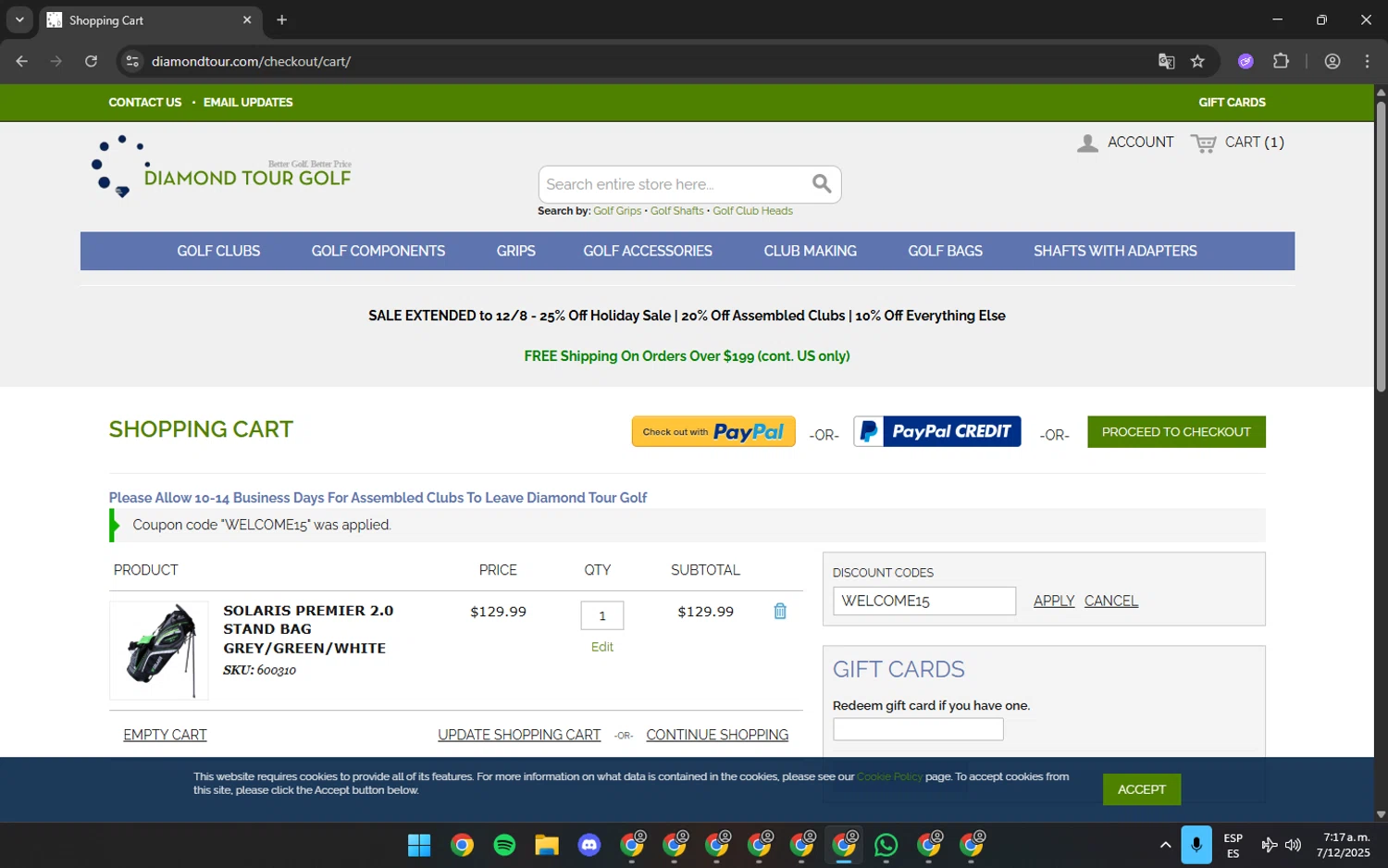Choose the PayPal Credit button

pyautogui.click(x=936, y=431)
